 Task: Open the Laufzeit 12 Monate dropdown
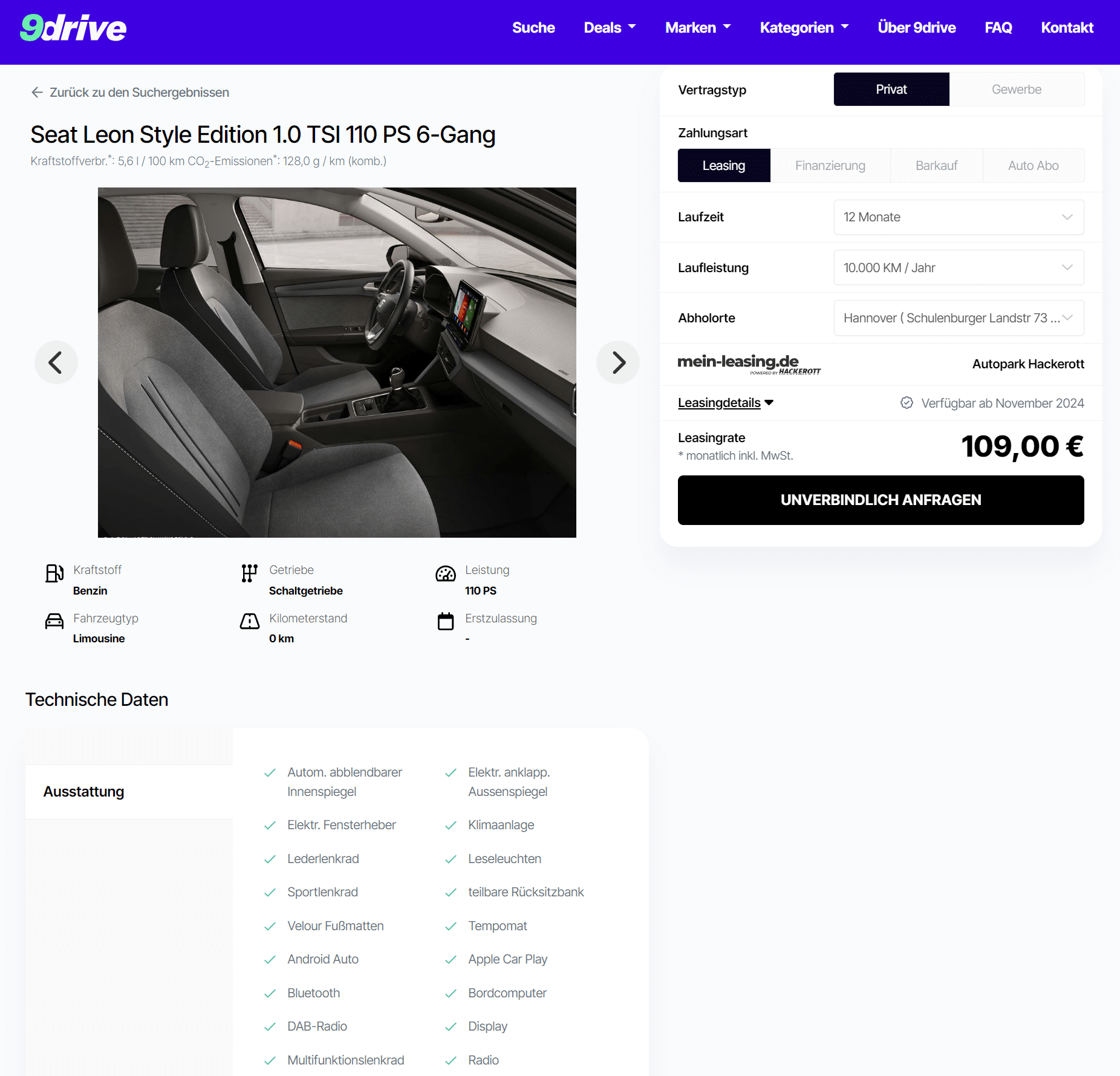959,217
